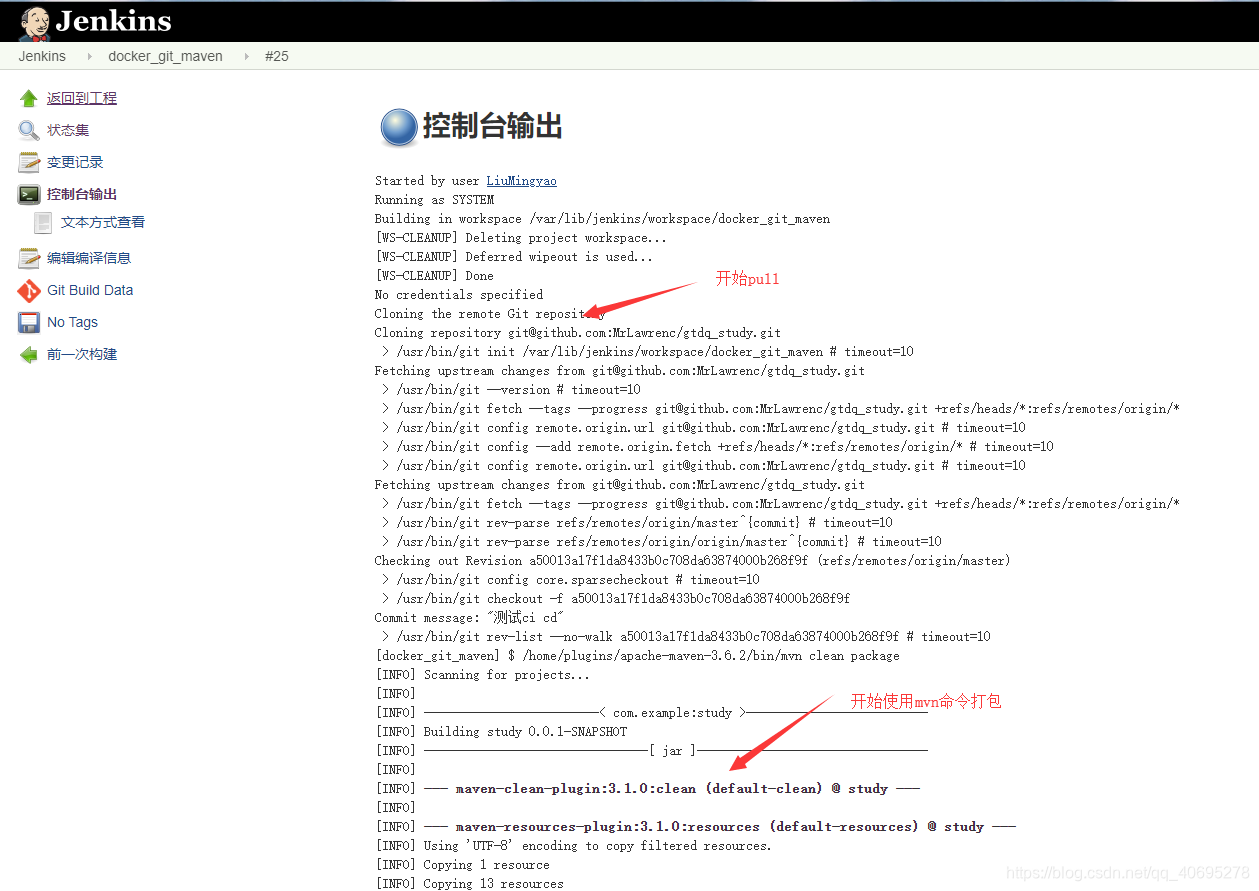Click the terminal icon beside 控制台输出
Screen dimensions: 1259x891
(29, 194)
